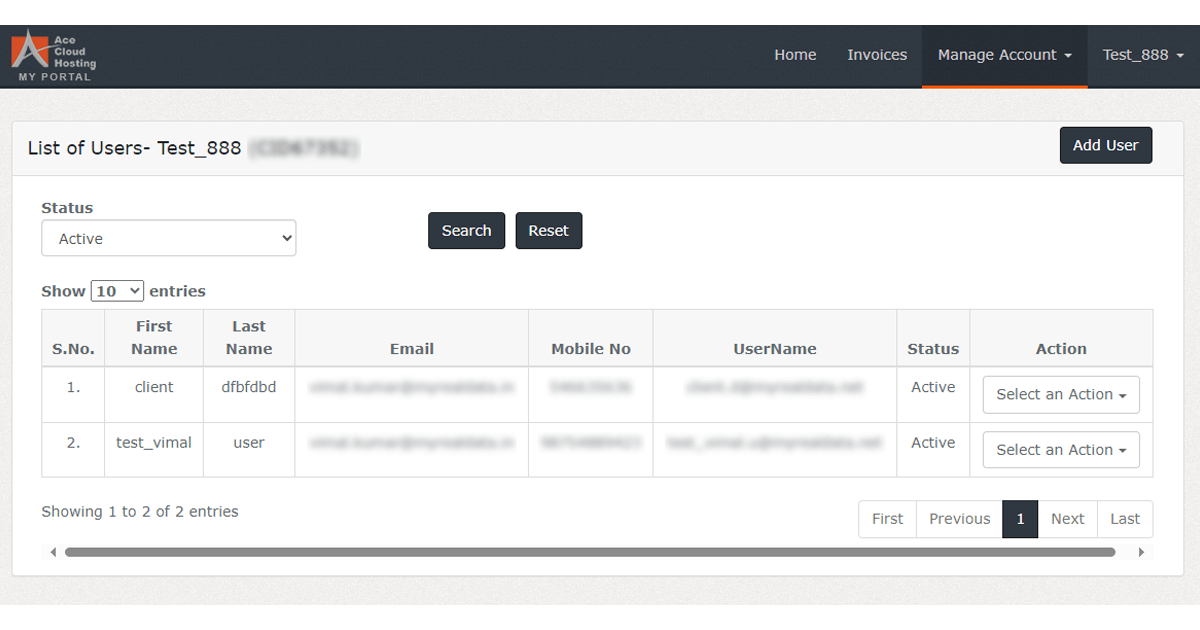
Task: Select page 1 in the pagination bar
Action: coord(1019,518)
